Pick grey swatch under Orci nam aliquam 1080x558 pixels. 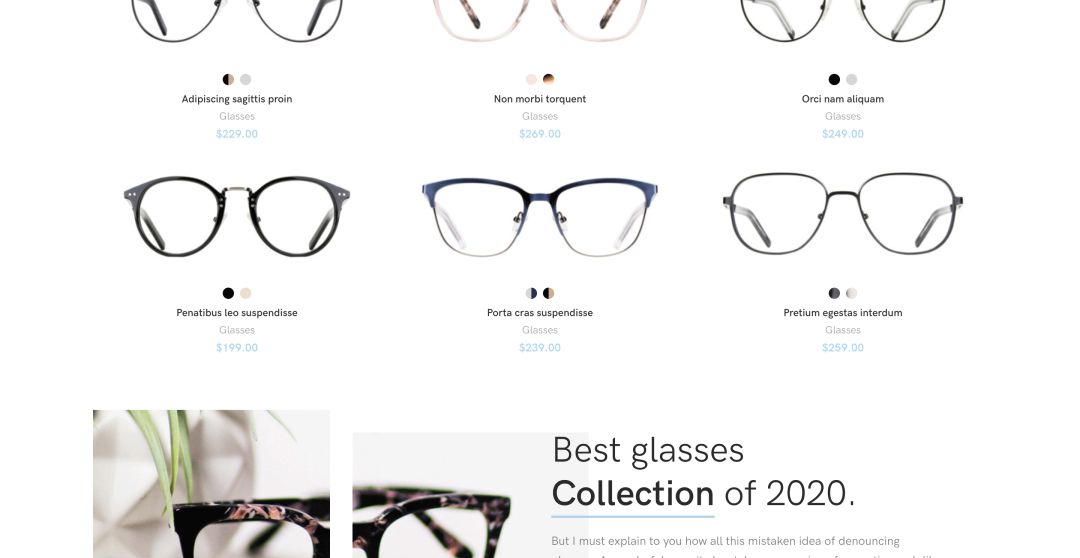click(x=851, y=79)
